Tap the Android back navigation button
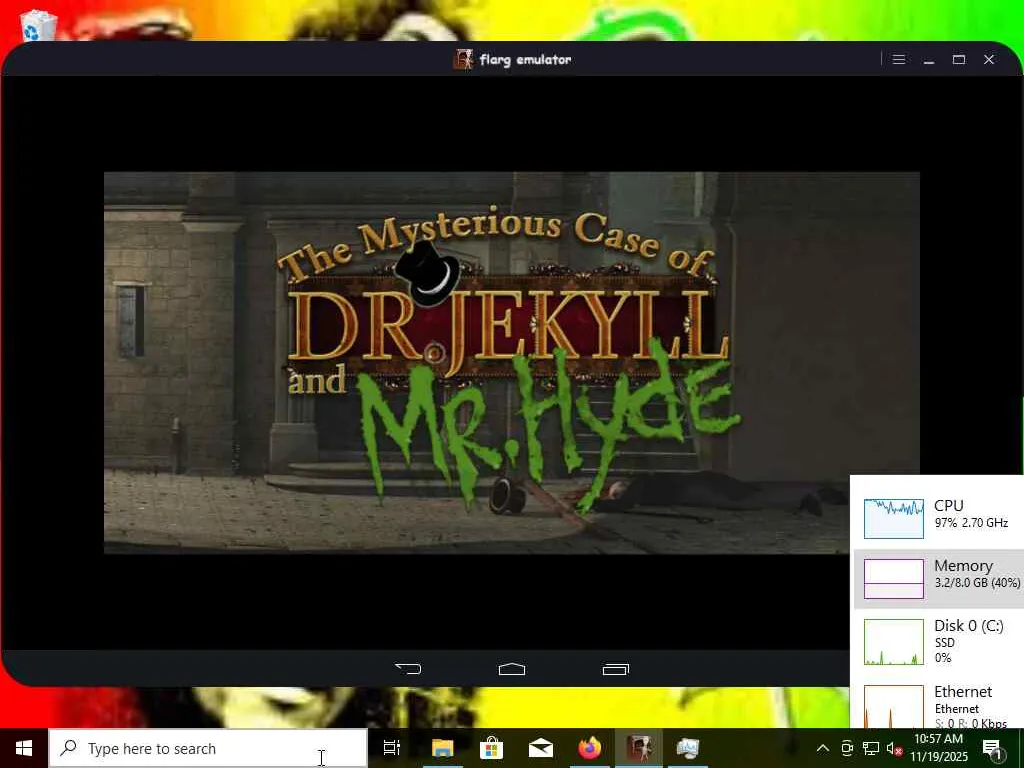The image size is (1024, 768). point(409,669)
